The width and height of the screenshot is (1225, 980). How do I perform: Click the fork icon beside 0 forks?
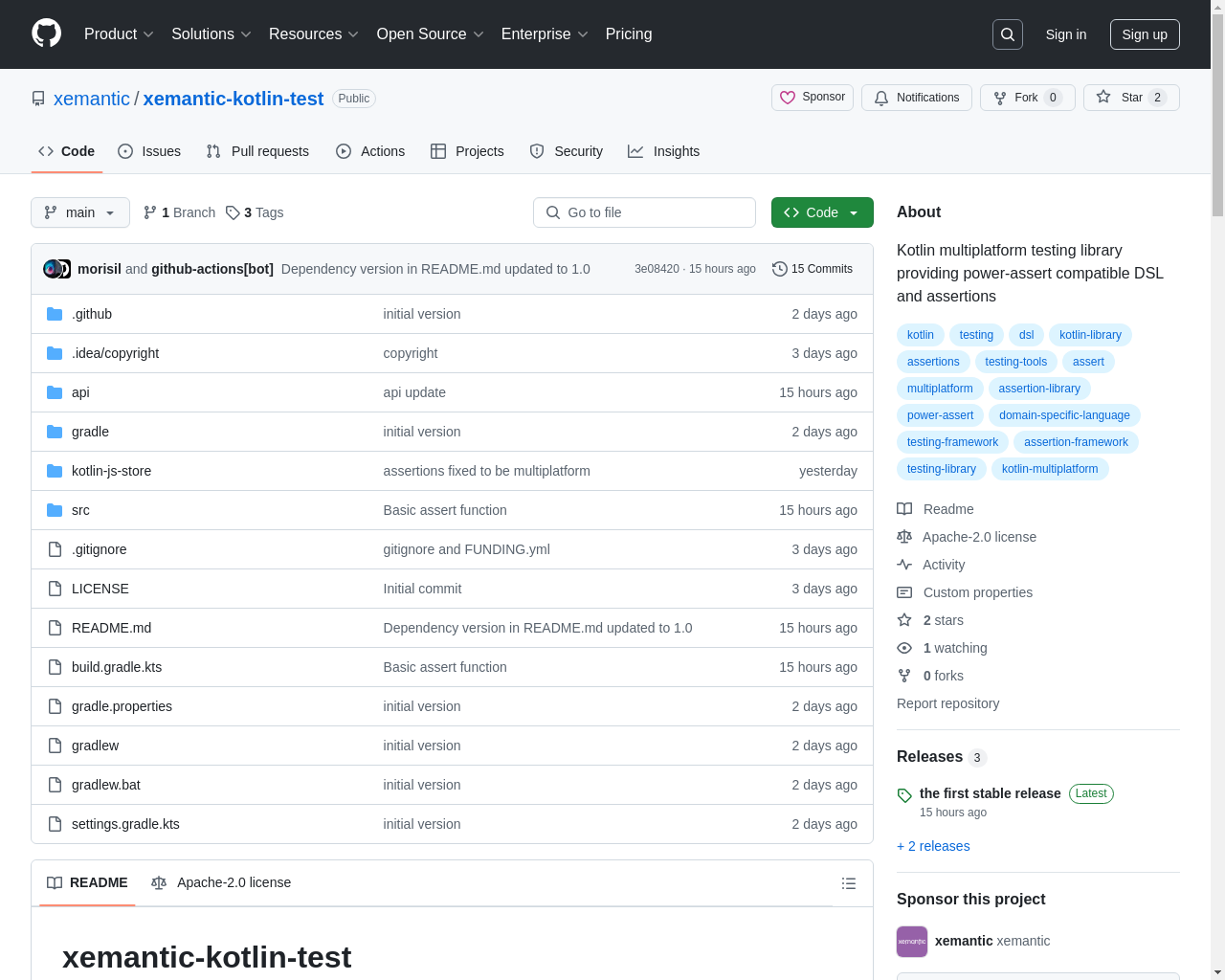904,676
